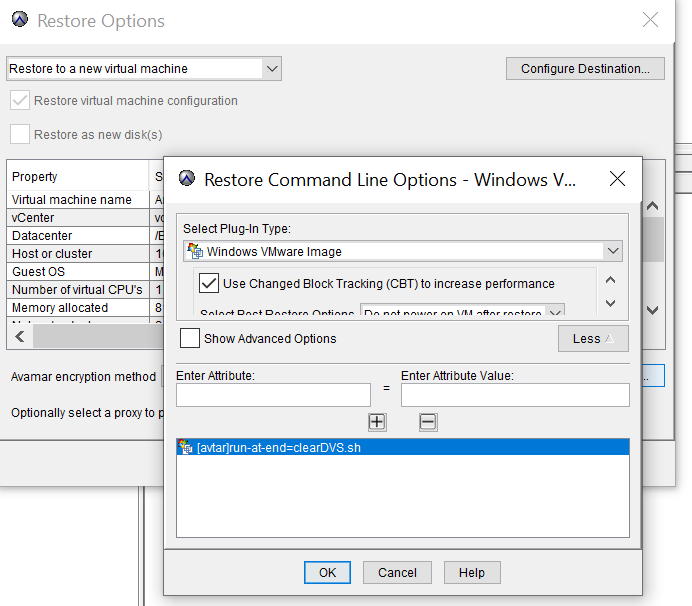Toggle Use Changed Block Tracking checkbox
This screenshot has height=606, width=692.
pos(208,283)
